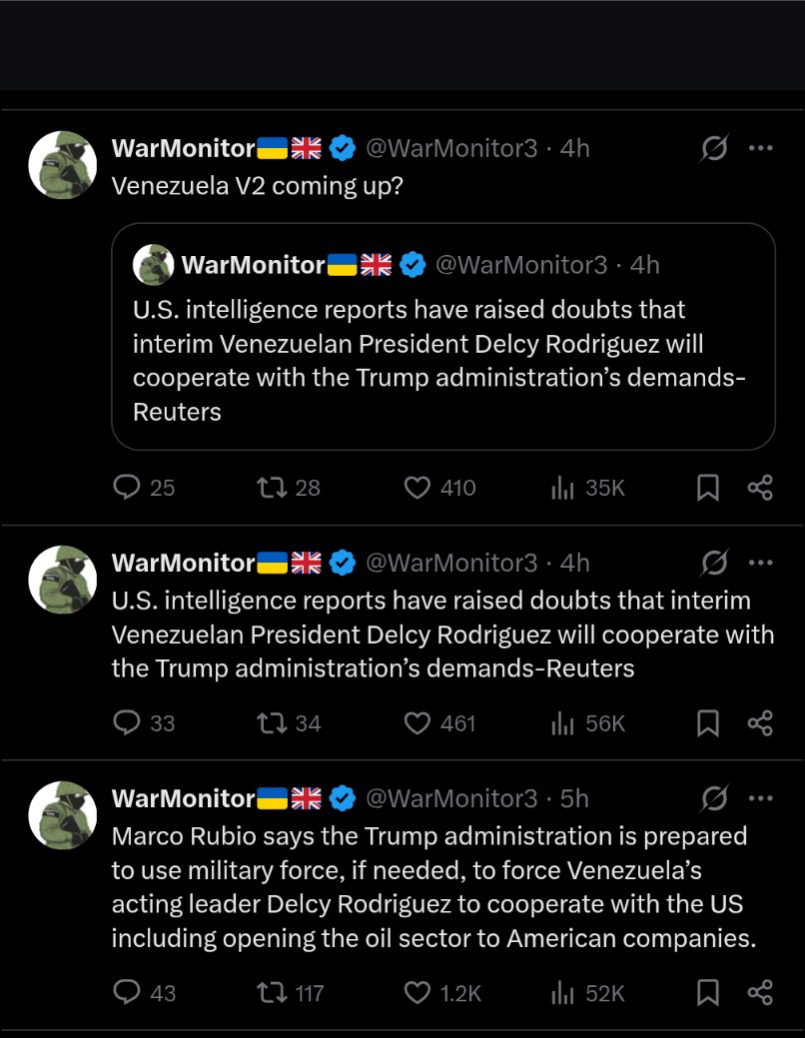This screenshot has height=1038, width=805.
Task: Like the post with 461 likes
Action: point(417,723)
